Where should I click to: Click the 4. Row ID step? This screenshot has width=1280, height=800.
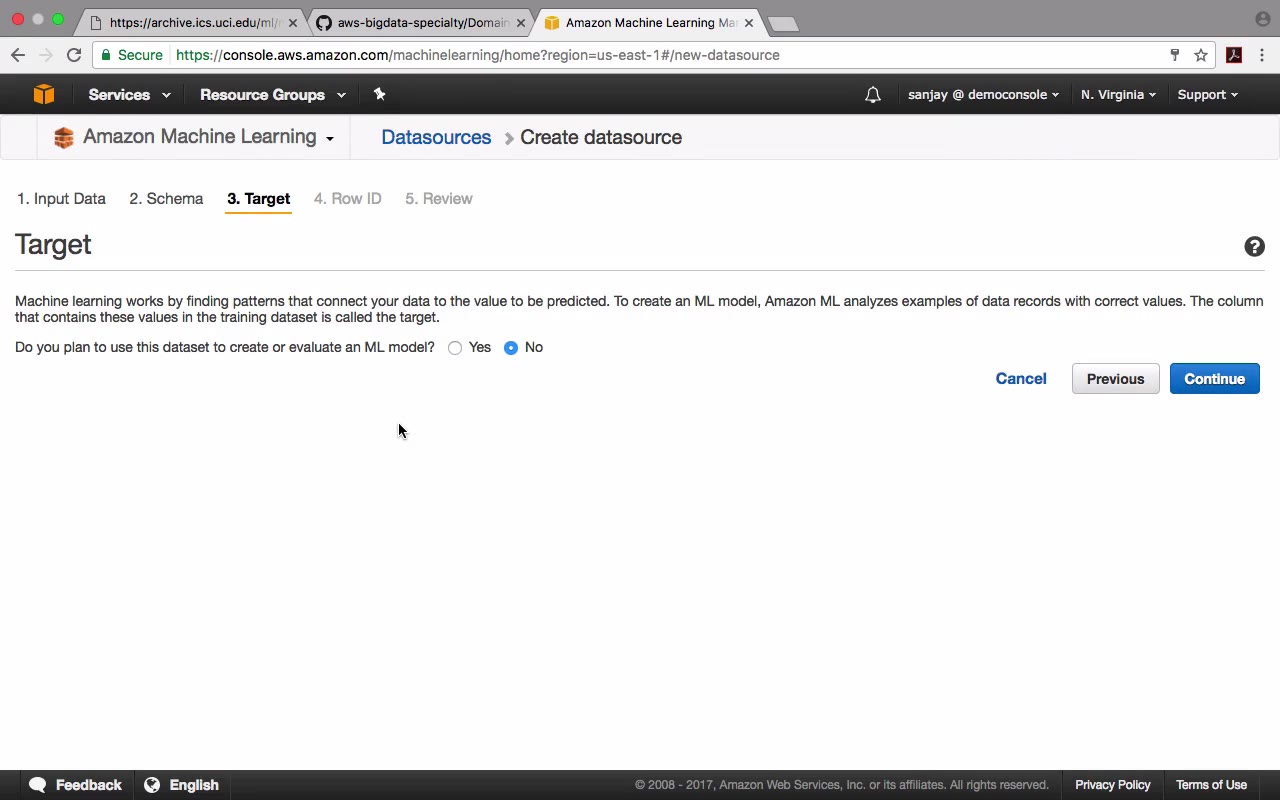(347, 199)
